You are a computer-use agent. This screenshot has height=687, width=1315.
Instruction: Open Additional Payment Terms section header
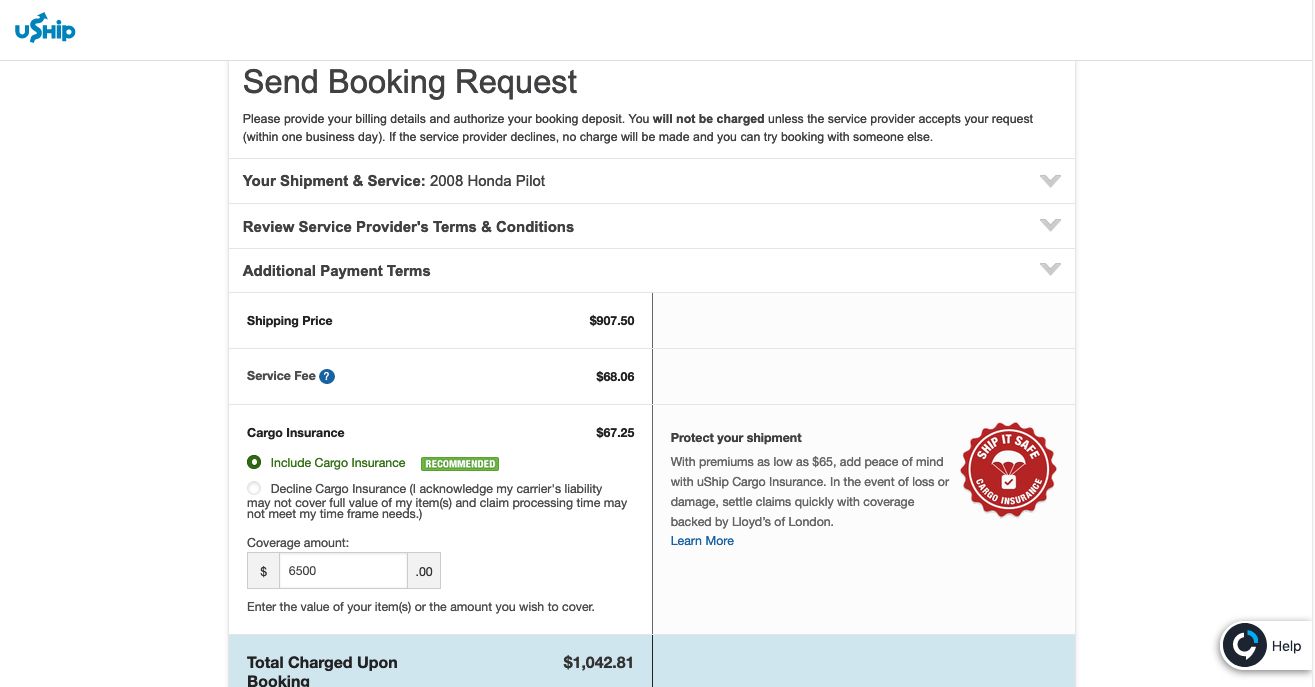(652, 271)
